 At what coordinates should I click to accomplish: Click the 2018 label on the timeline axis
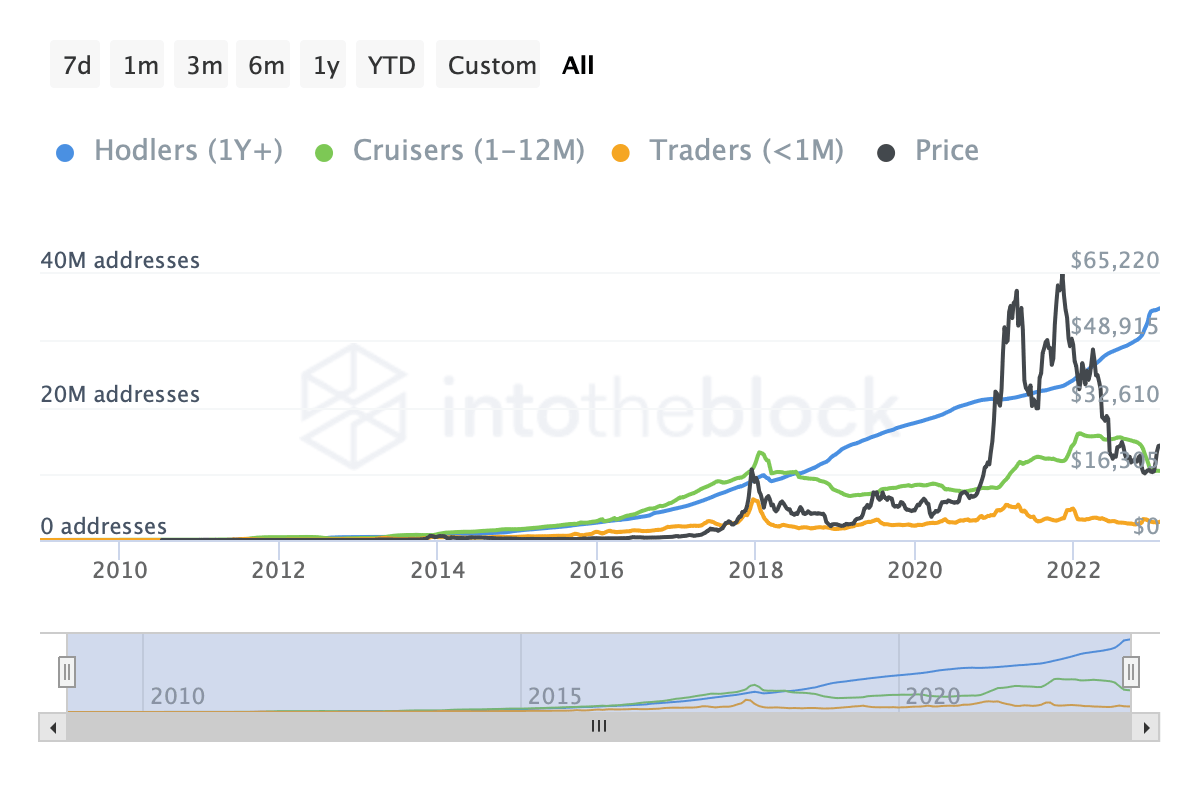pyautogui.click(x=757, y=570)
